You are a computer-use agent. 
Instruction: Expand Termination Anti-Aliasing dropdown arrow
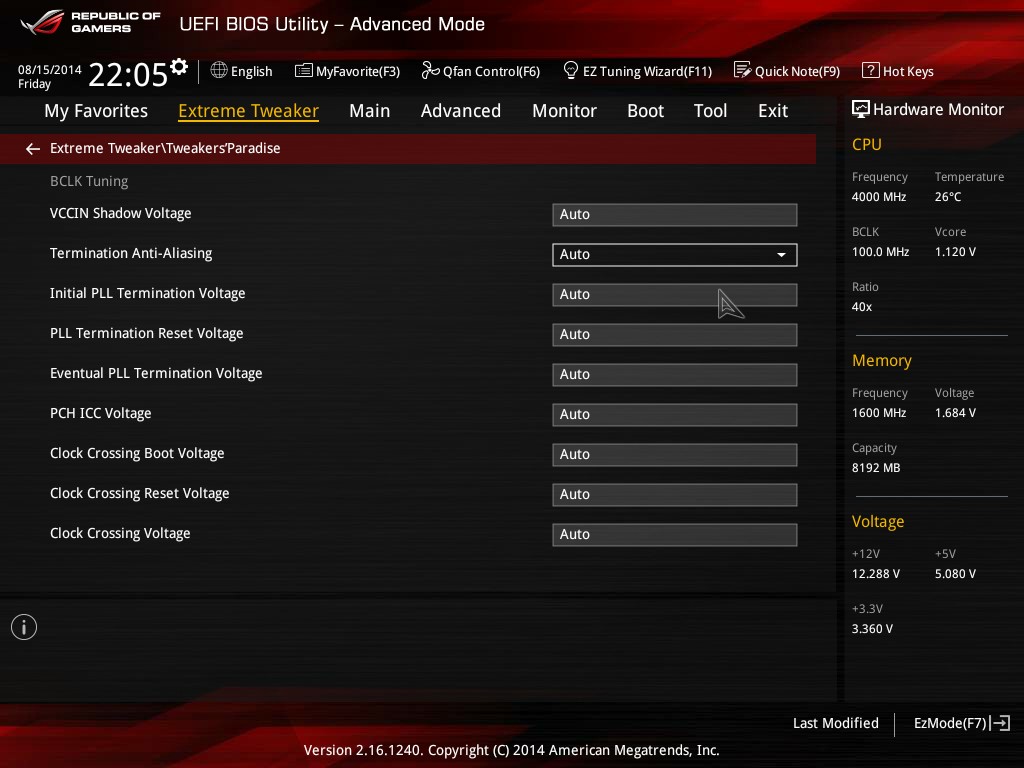(781, 255)
